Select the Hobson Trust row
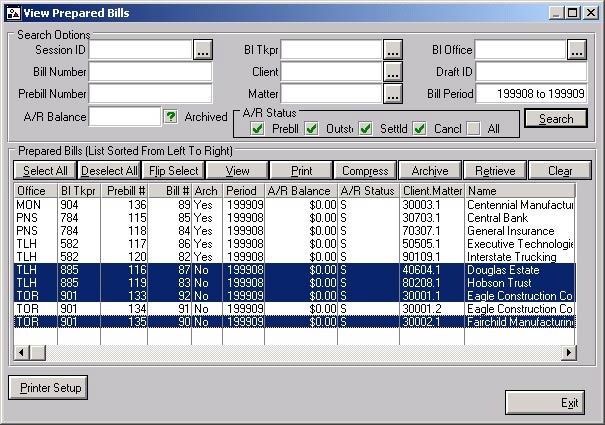The height and width of the screenshot is (425, 605). pyautogui.click(x=294, y=283)
